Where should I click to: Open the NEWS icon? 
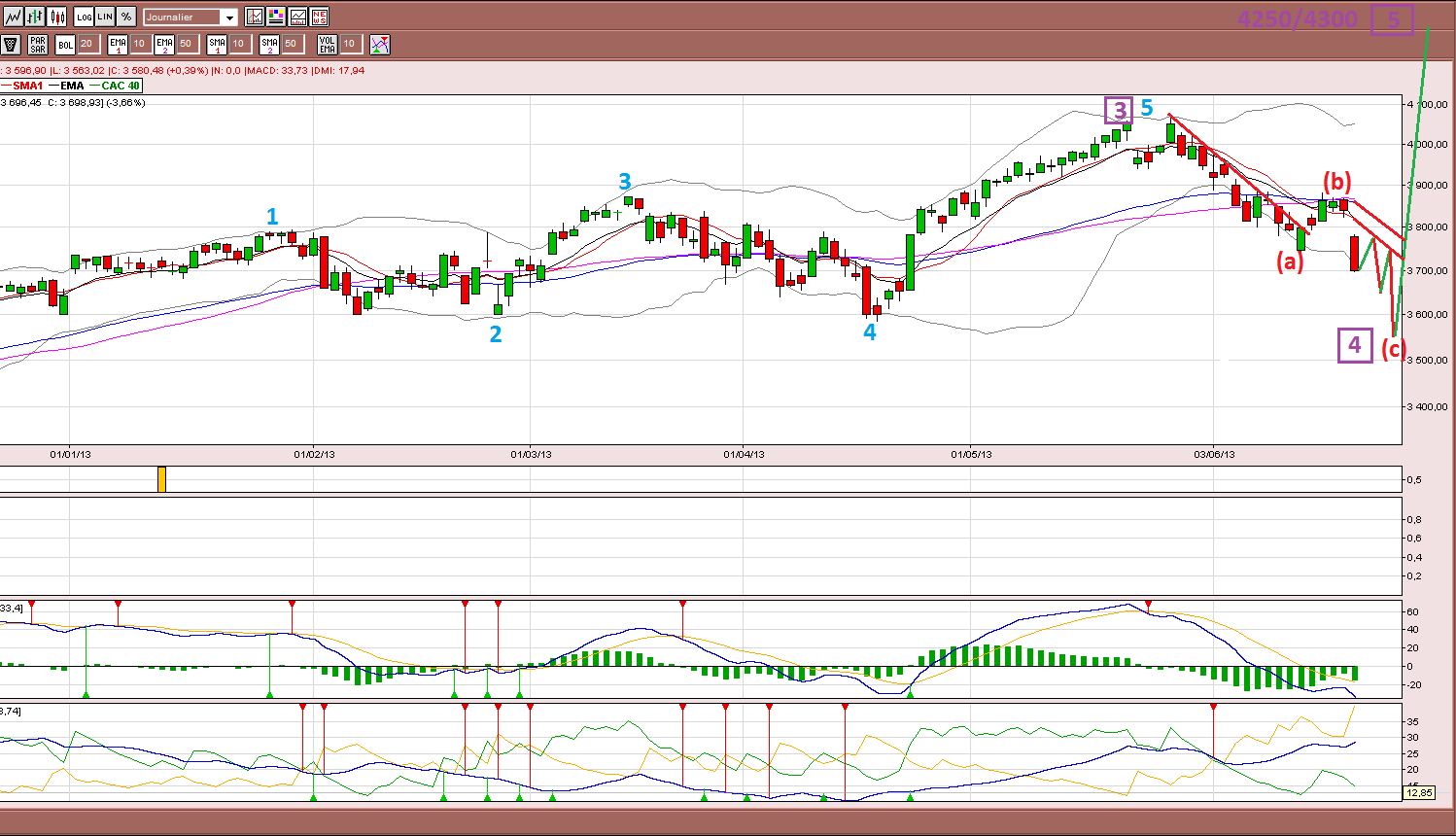pos(319,17)
